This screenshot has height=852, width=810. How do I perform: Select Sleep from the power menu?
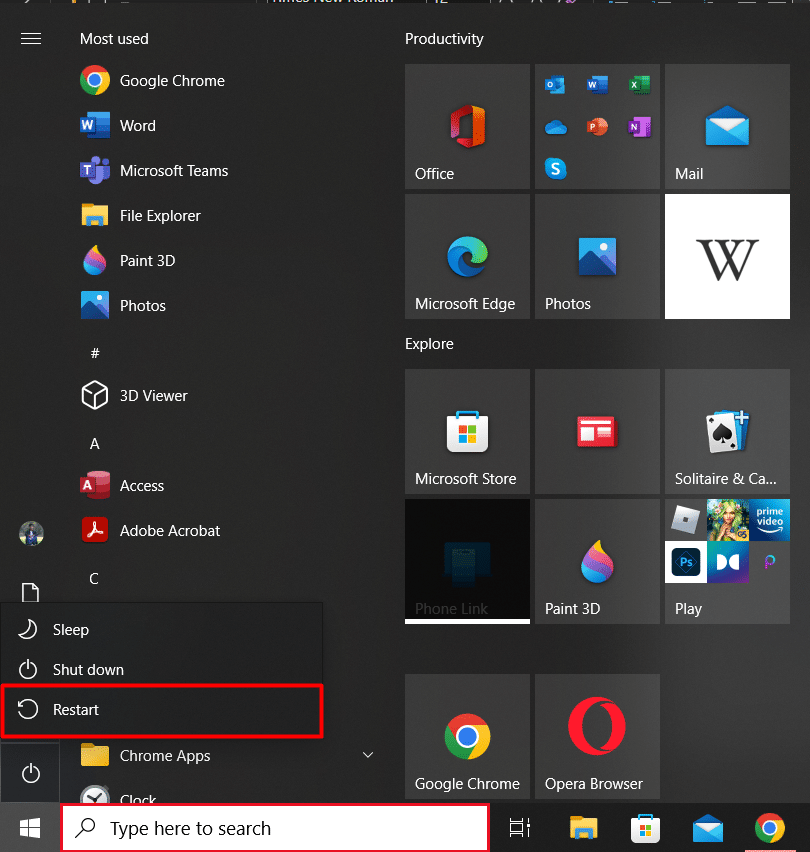[162, 630]
